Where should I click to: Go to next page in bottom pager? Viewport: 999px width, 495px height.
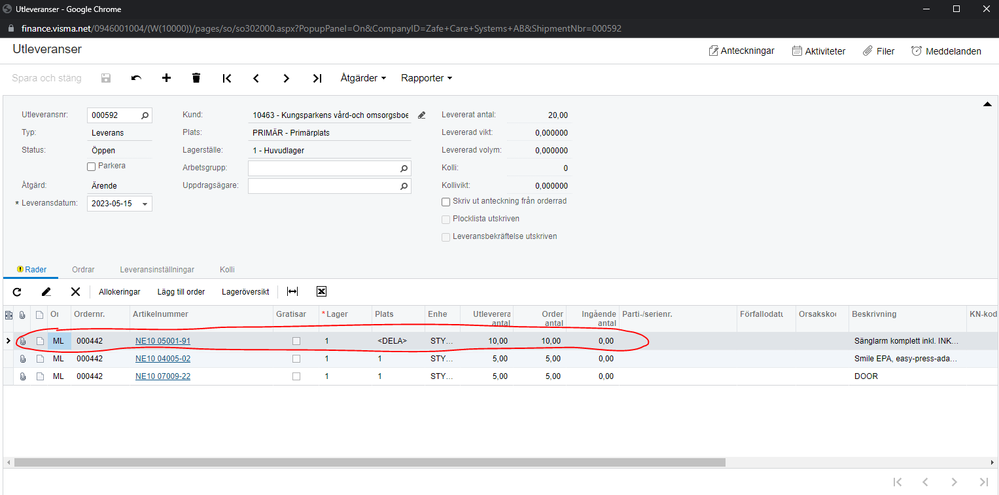coord(954,482)
